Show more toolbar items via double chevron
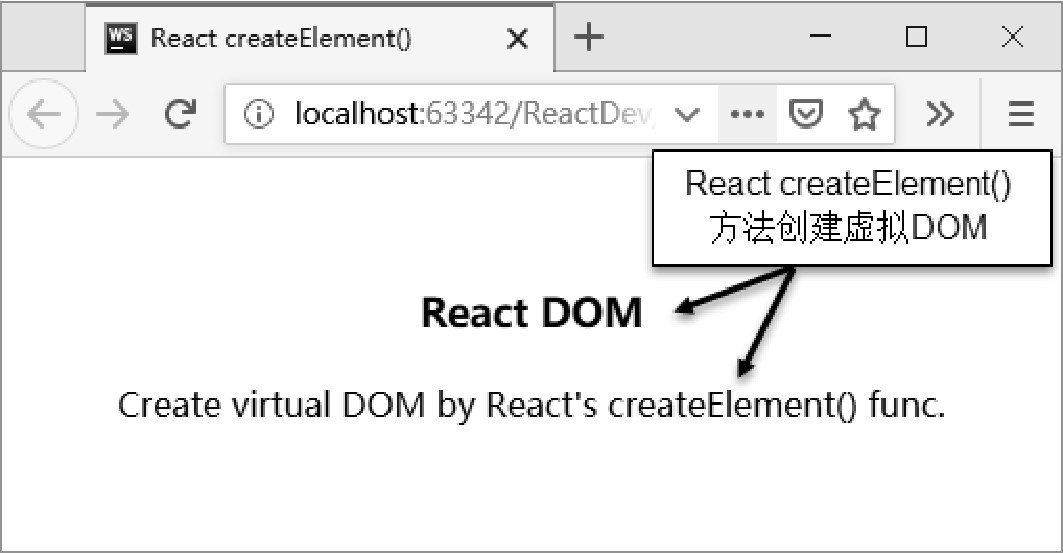 pos(940,114)
